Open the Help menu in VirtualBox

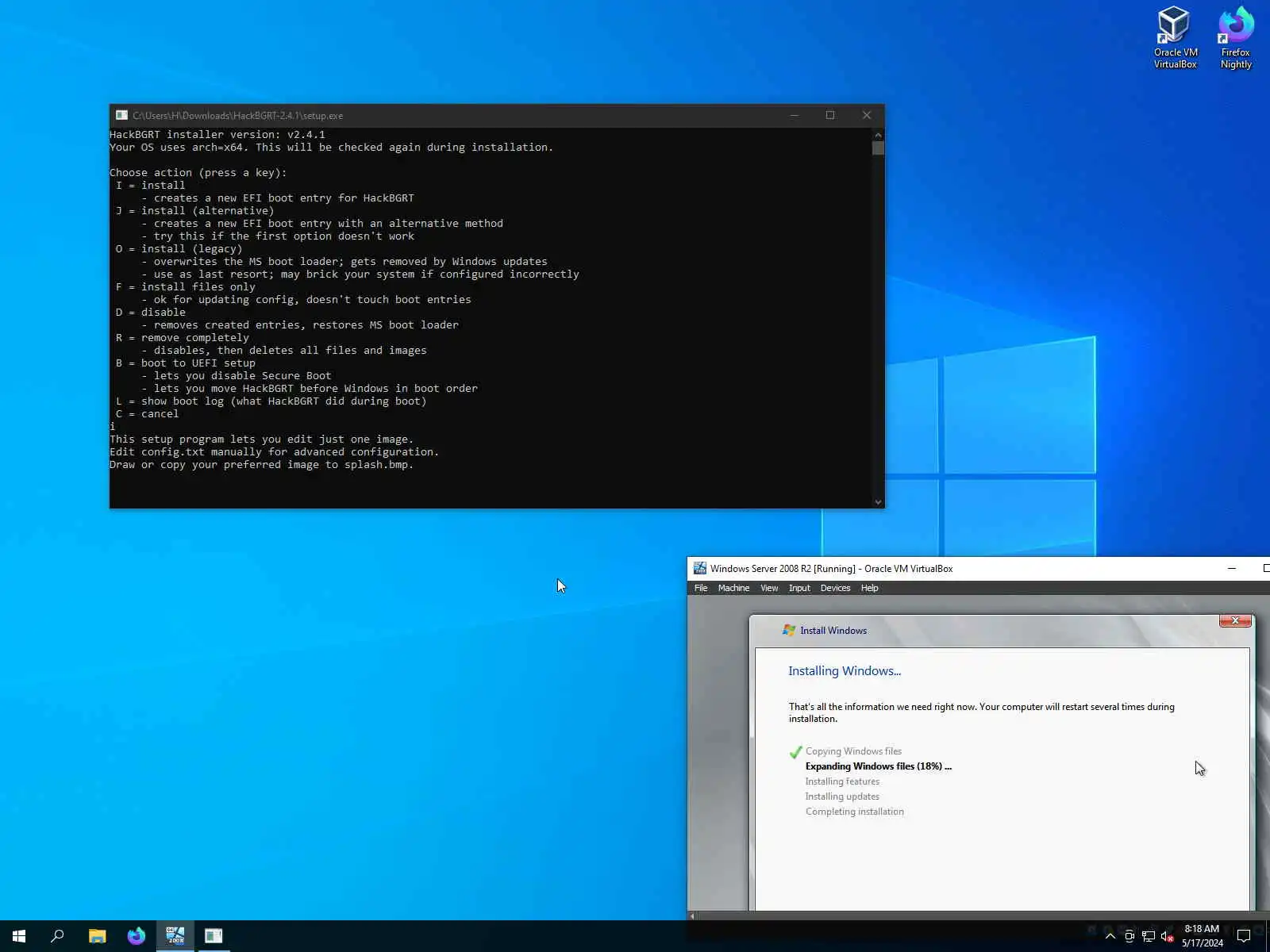(x=869, y=588)
